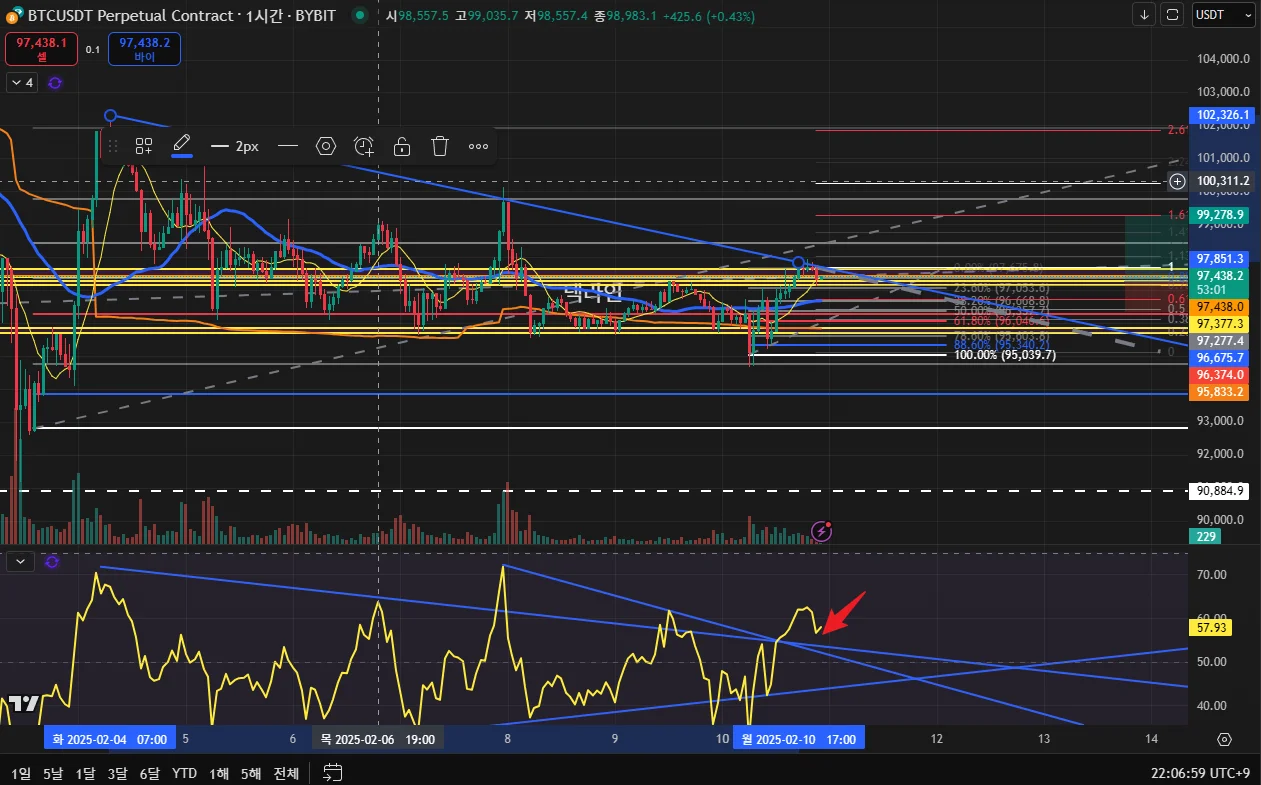Click the blue 97,851.3 price label
The width and height of the screenshot is (1261, 785).
click(x=1221, y=258)
